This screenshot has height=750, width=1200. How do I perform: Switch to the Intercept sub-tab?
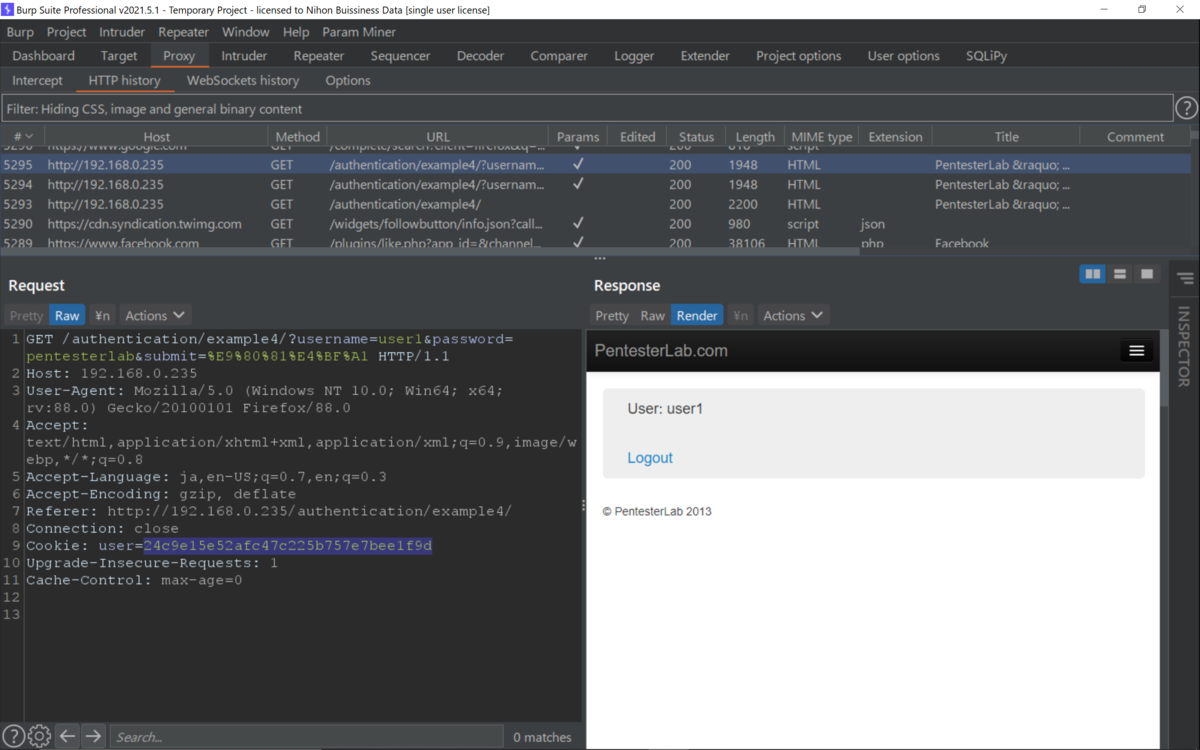coord(37,80)
